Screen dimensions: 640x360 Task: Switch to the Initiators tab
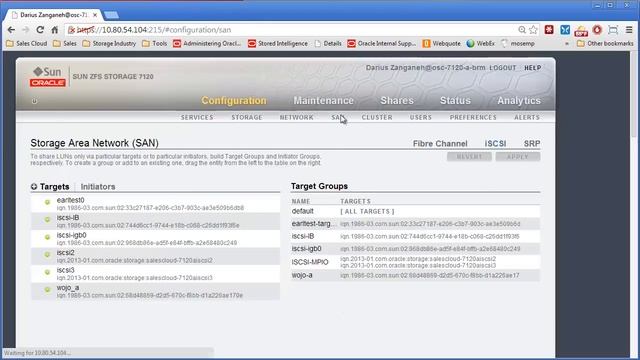click(98, 187)
